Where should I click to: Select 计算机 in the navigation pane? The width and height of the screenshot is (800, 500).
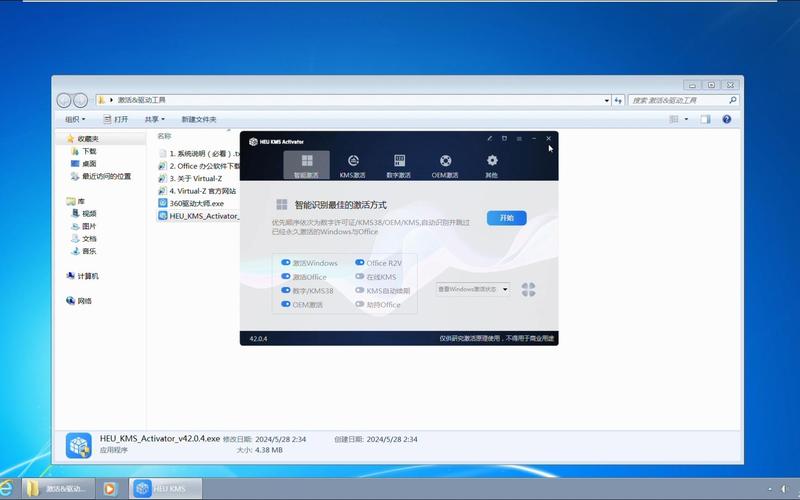(x=88, y=276)
